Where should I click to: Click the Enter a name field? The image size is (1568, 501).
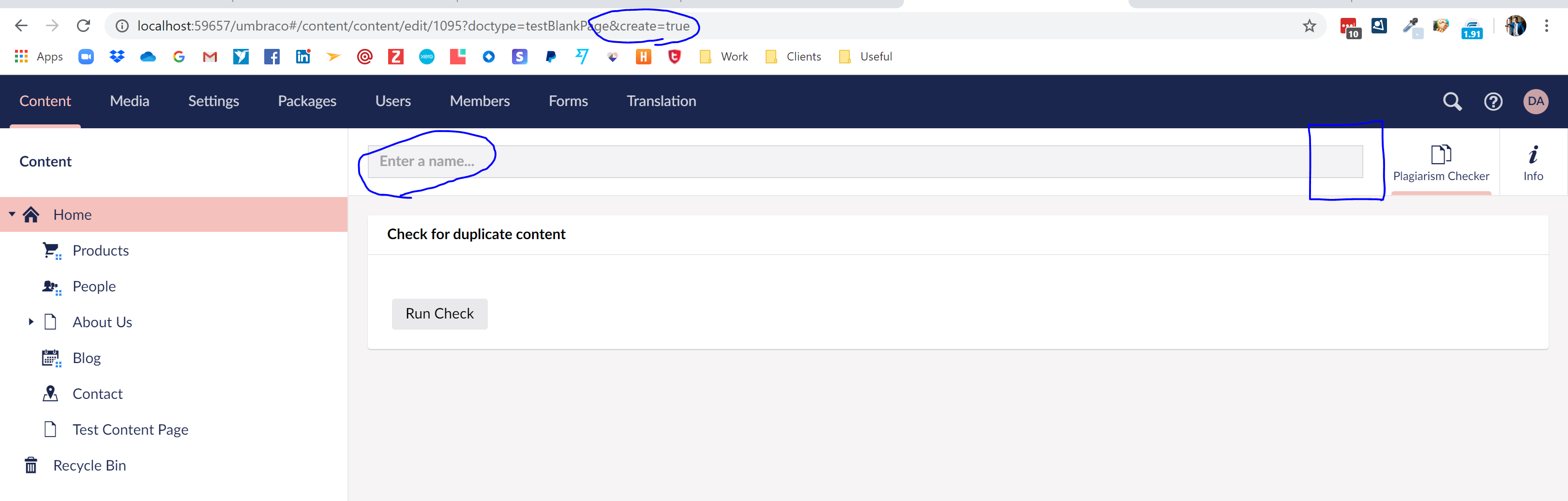(864, 161)
